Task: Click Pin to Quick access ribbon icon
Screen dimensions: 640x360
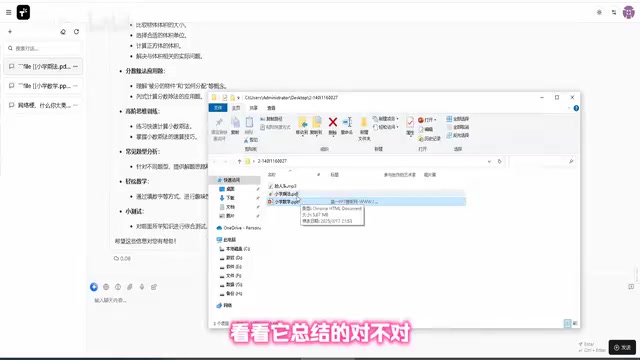Action: (219, 129)
